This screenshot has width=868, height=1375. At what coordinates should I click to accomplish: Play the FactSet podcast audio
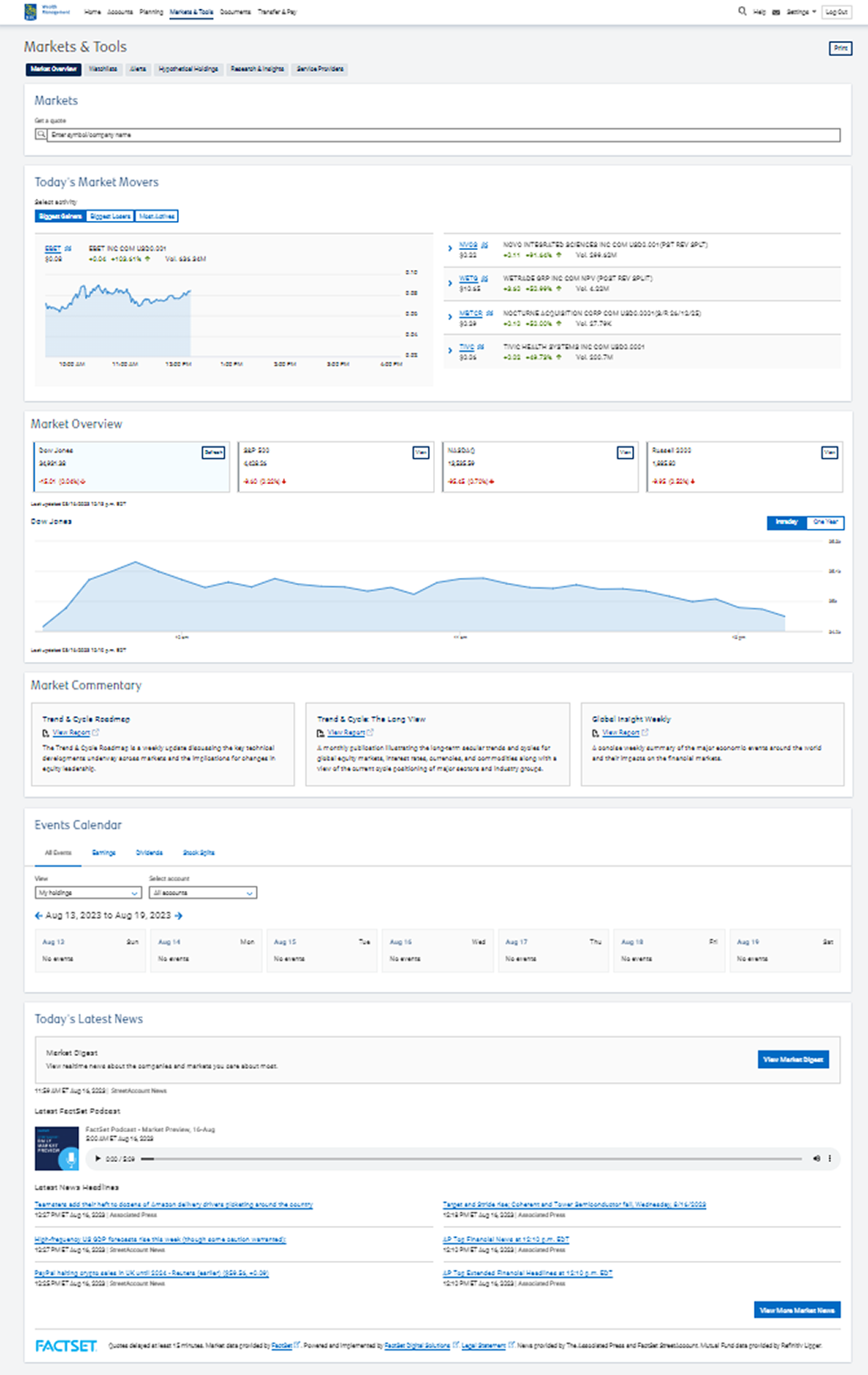98,1158
